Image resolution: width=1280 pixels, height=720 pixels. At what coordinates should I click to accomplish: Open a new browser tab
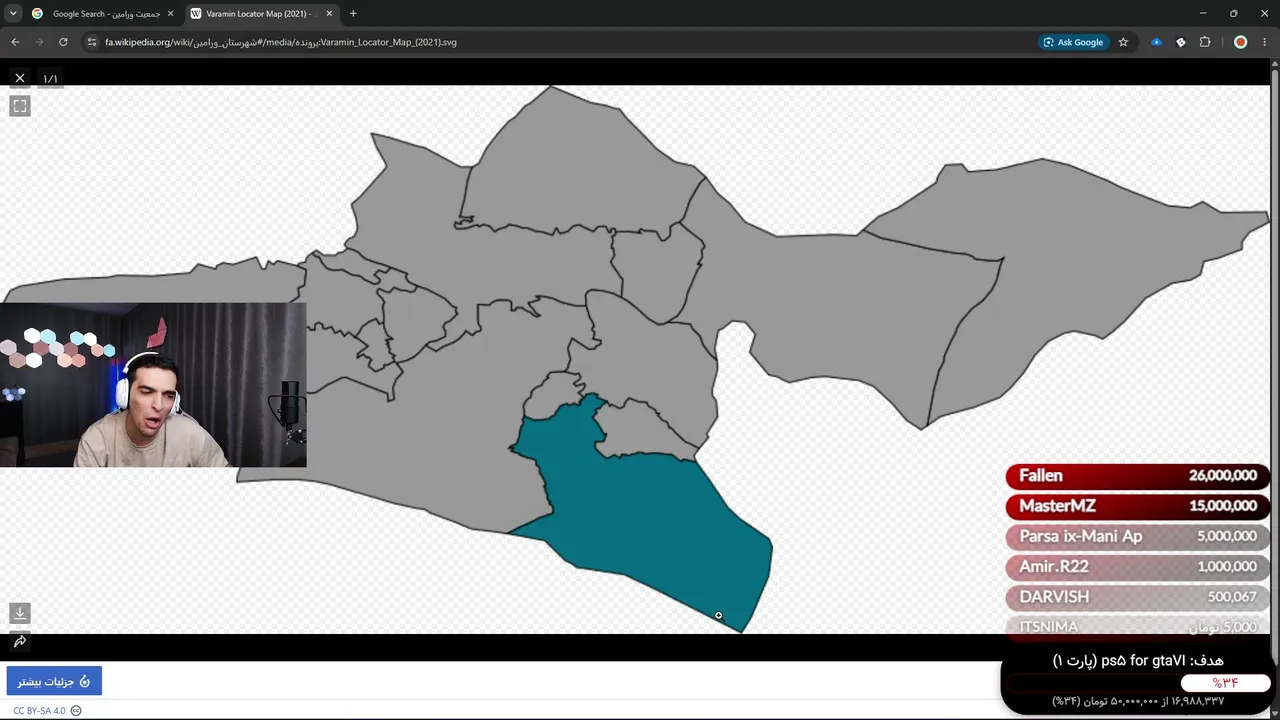[x=353, y=14]
